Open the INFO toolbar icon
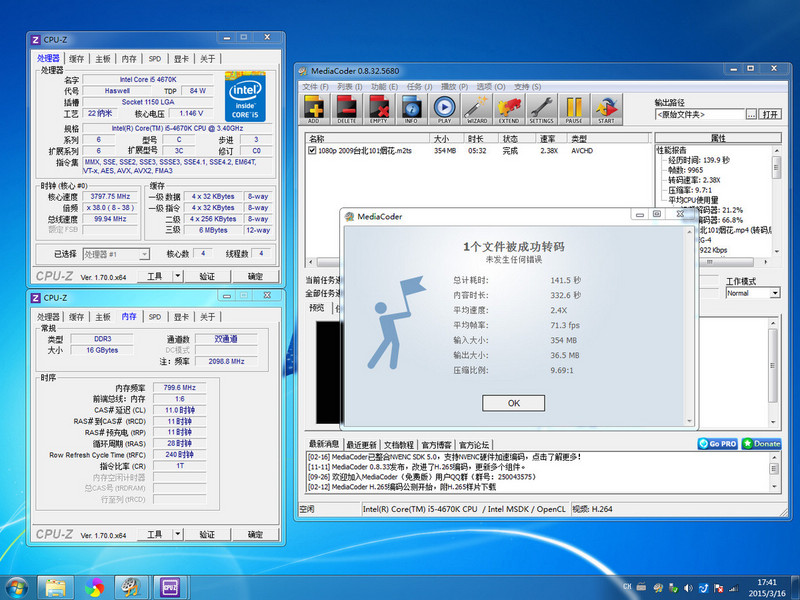 [411, 108]
